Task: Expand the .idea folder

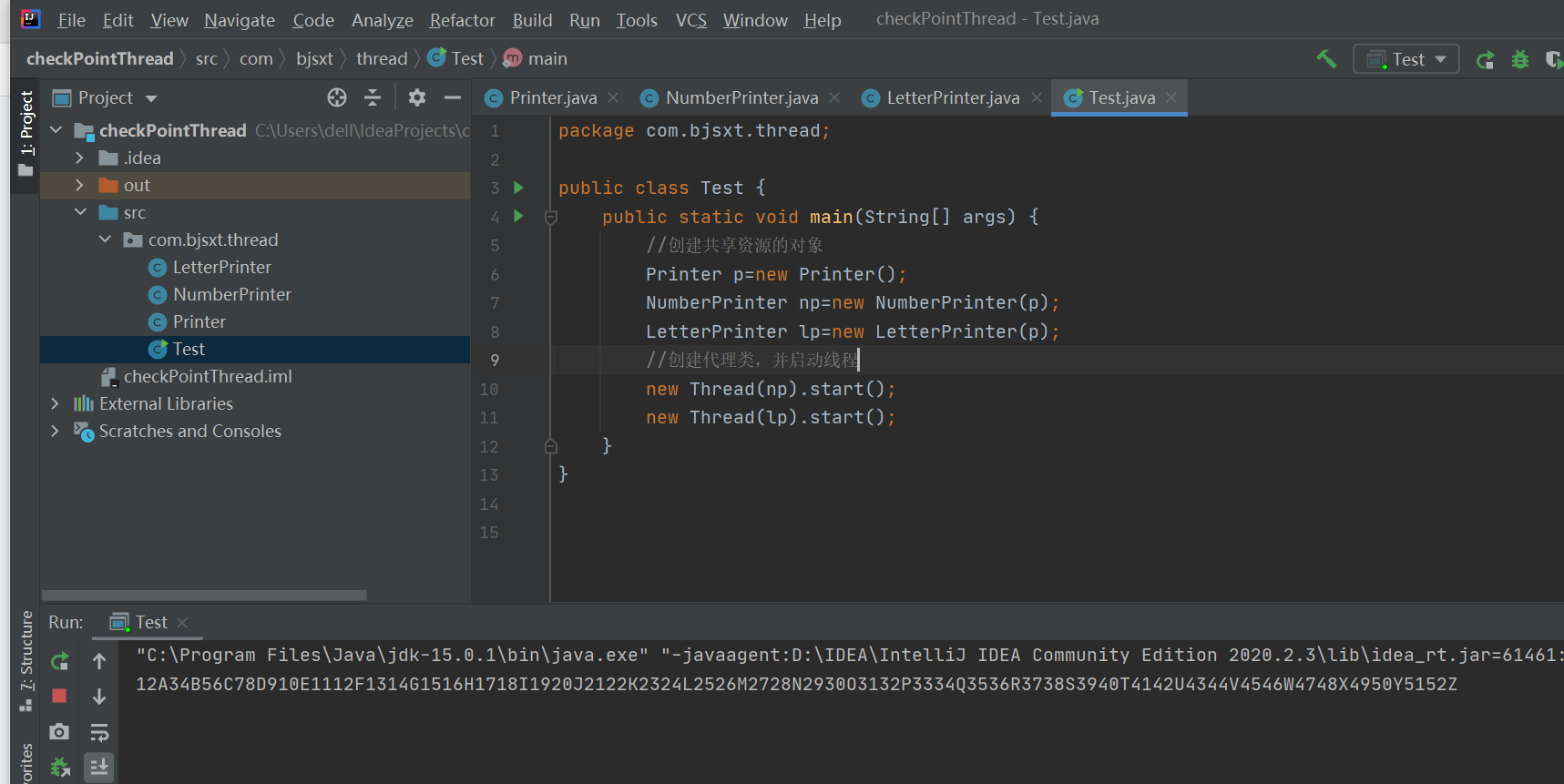Action: pyautogui.click(x=80, y=158)
